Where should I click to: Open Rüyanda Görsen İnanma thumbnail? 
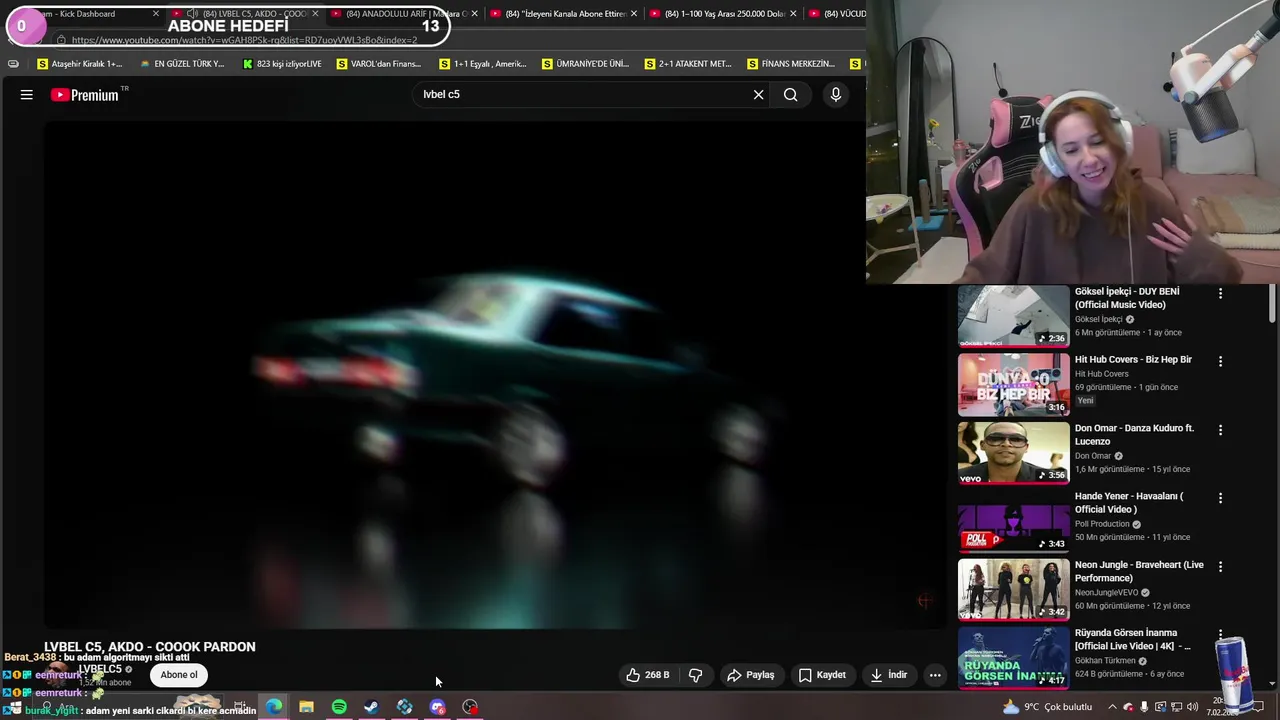click(x=1014, y=657)
